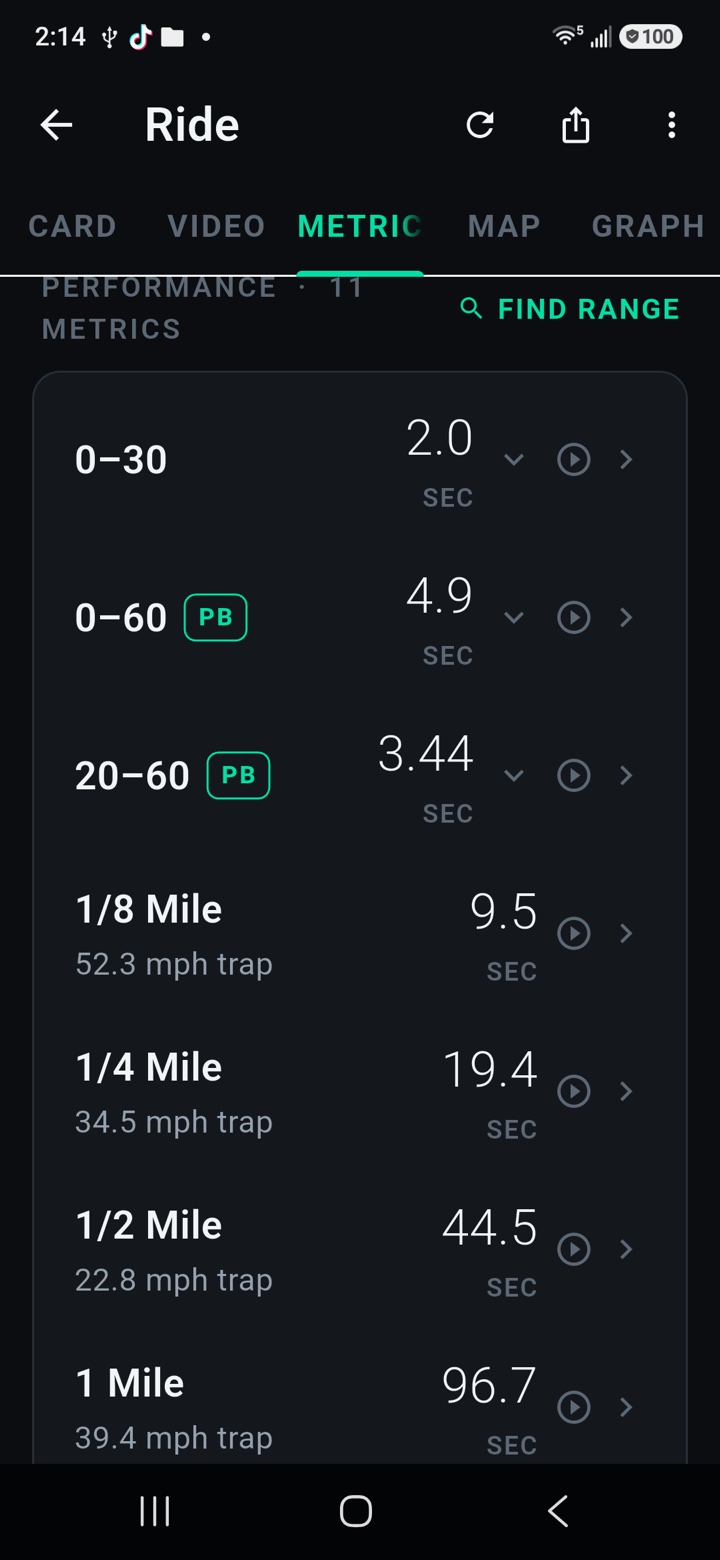Switch to the MAP tab

504,226
